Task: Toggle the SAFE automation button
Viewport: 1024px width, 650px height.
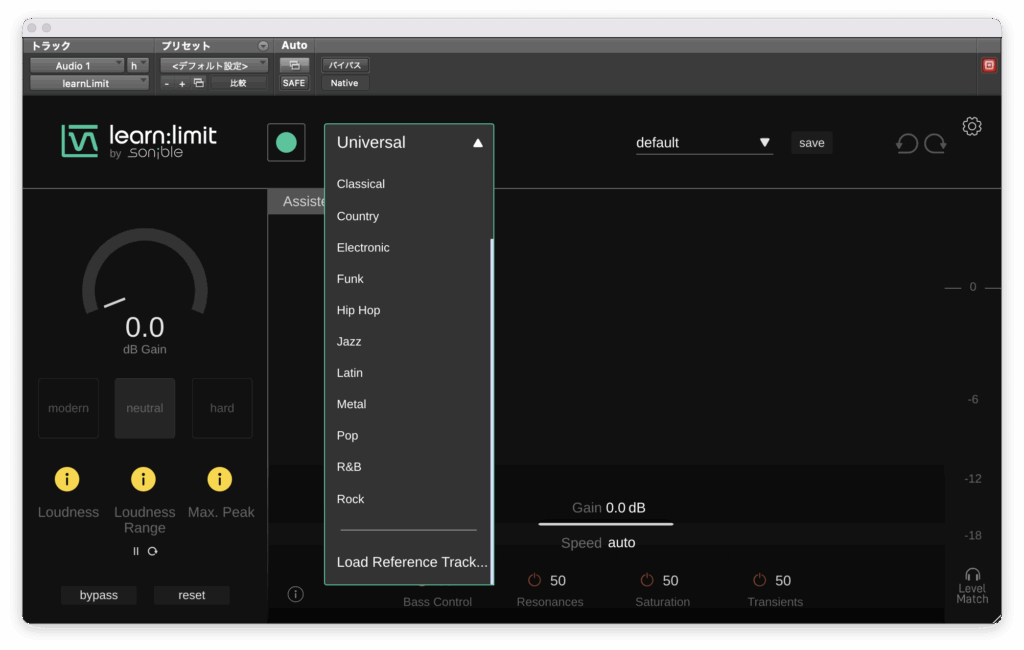Action: 294,83
